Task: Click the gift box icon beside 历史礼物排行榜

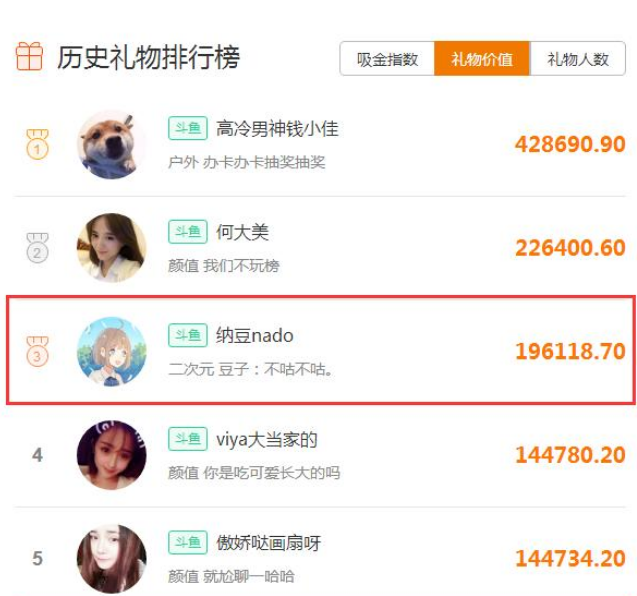Action: tap(29, 56)
